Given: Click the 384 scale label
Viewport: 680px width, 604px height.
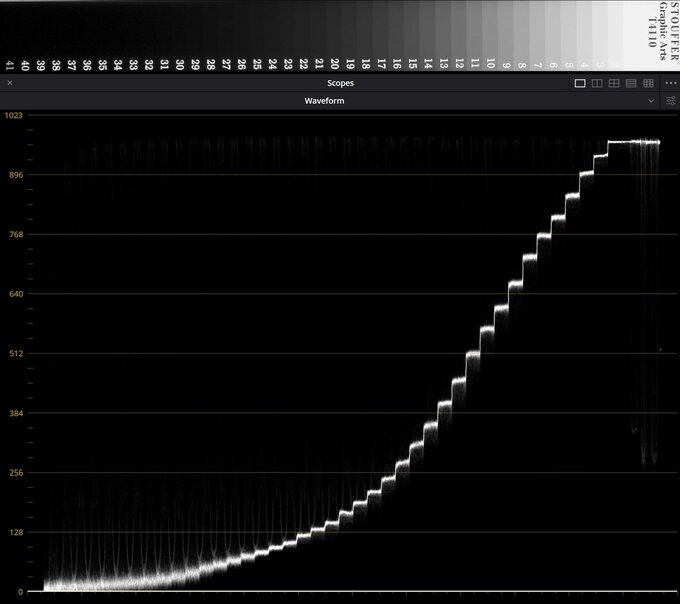Looking at the screenshot, I should click(16, 413).
